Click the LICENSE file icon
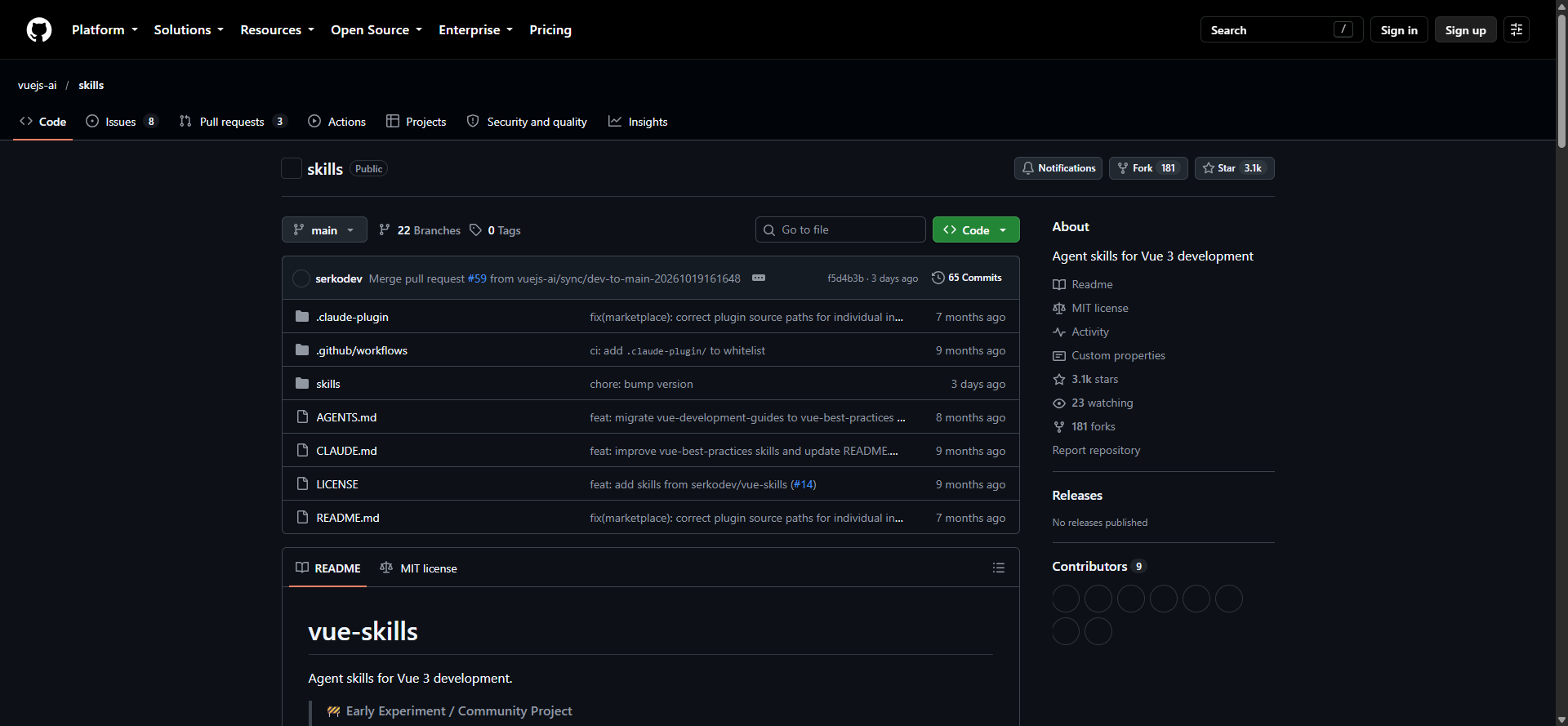Screen dimensions: 1568x726 [302, 484]
